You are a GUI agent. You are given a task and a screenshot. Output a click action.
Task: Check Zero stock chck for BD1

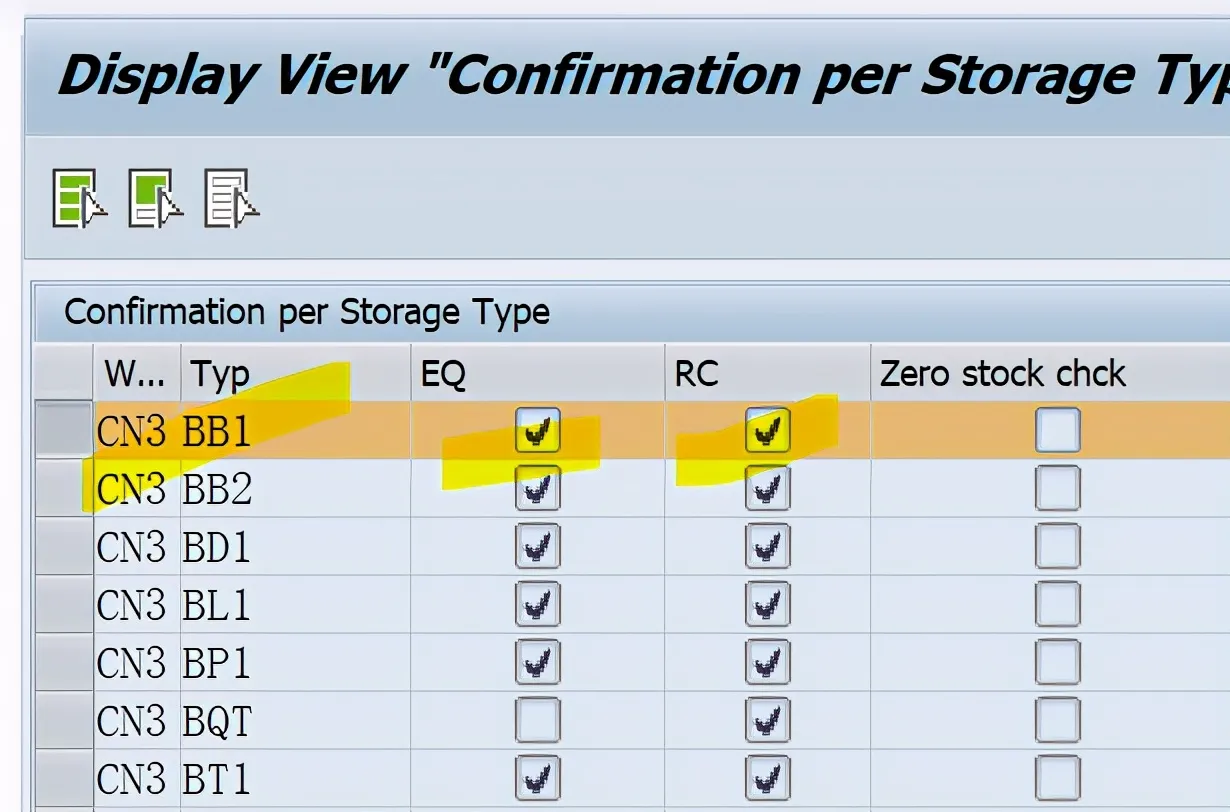(x=1057, y=547)
